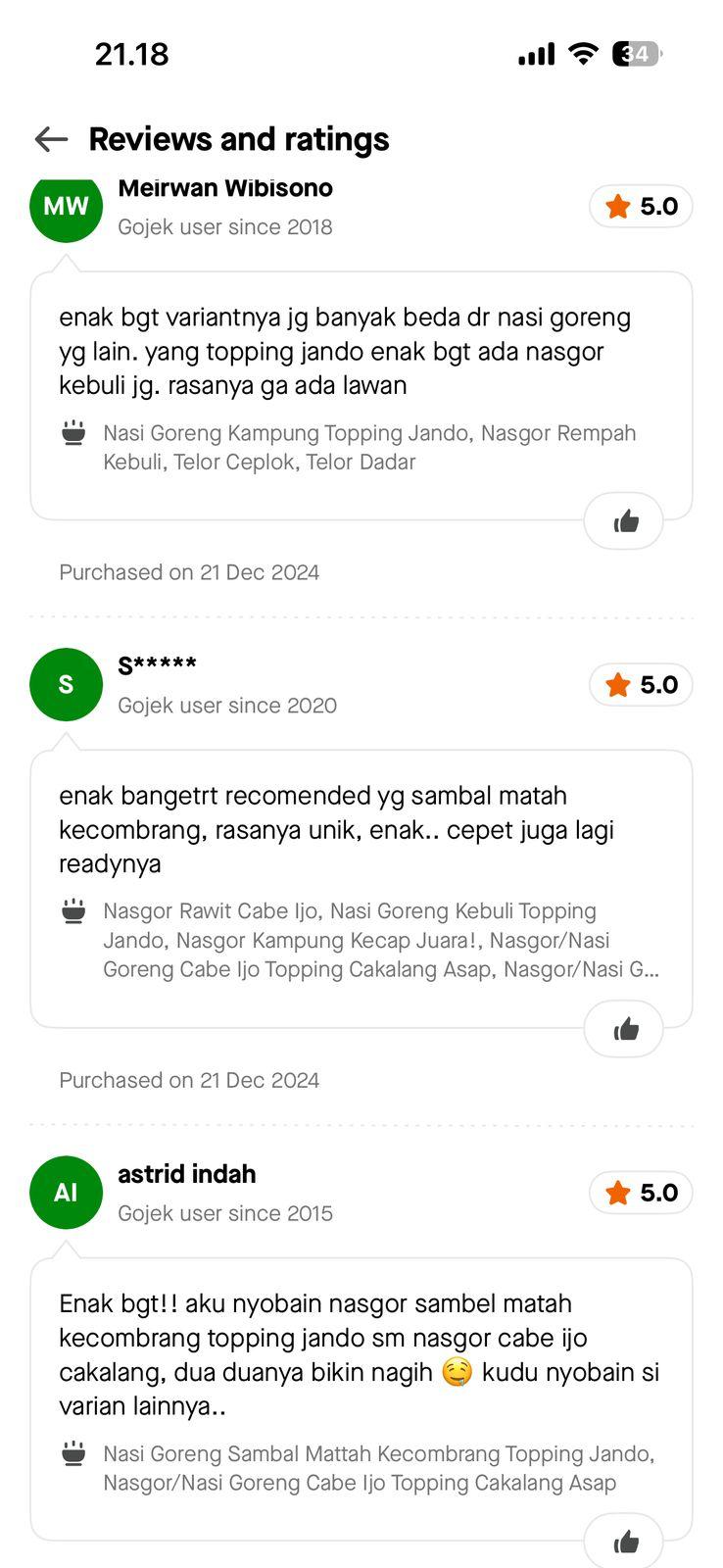This screenshot has width=723, height=1568.
Task: Tap Nasi Goreng Kampung Topping Jando order items
Action: pyautogui.click(x=369, y=447)
